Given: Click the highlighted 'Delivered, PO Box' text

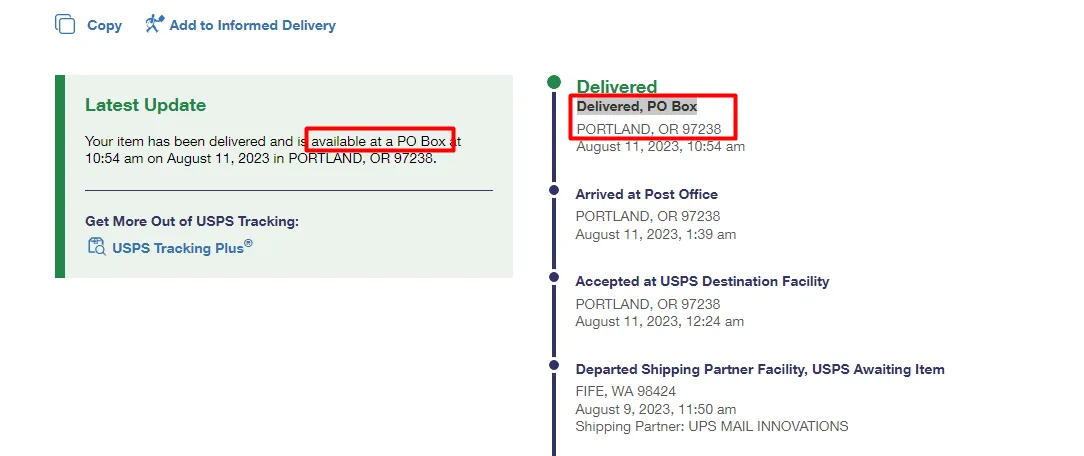Looking at the screenshot, I should click(637, 106).
